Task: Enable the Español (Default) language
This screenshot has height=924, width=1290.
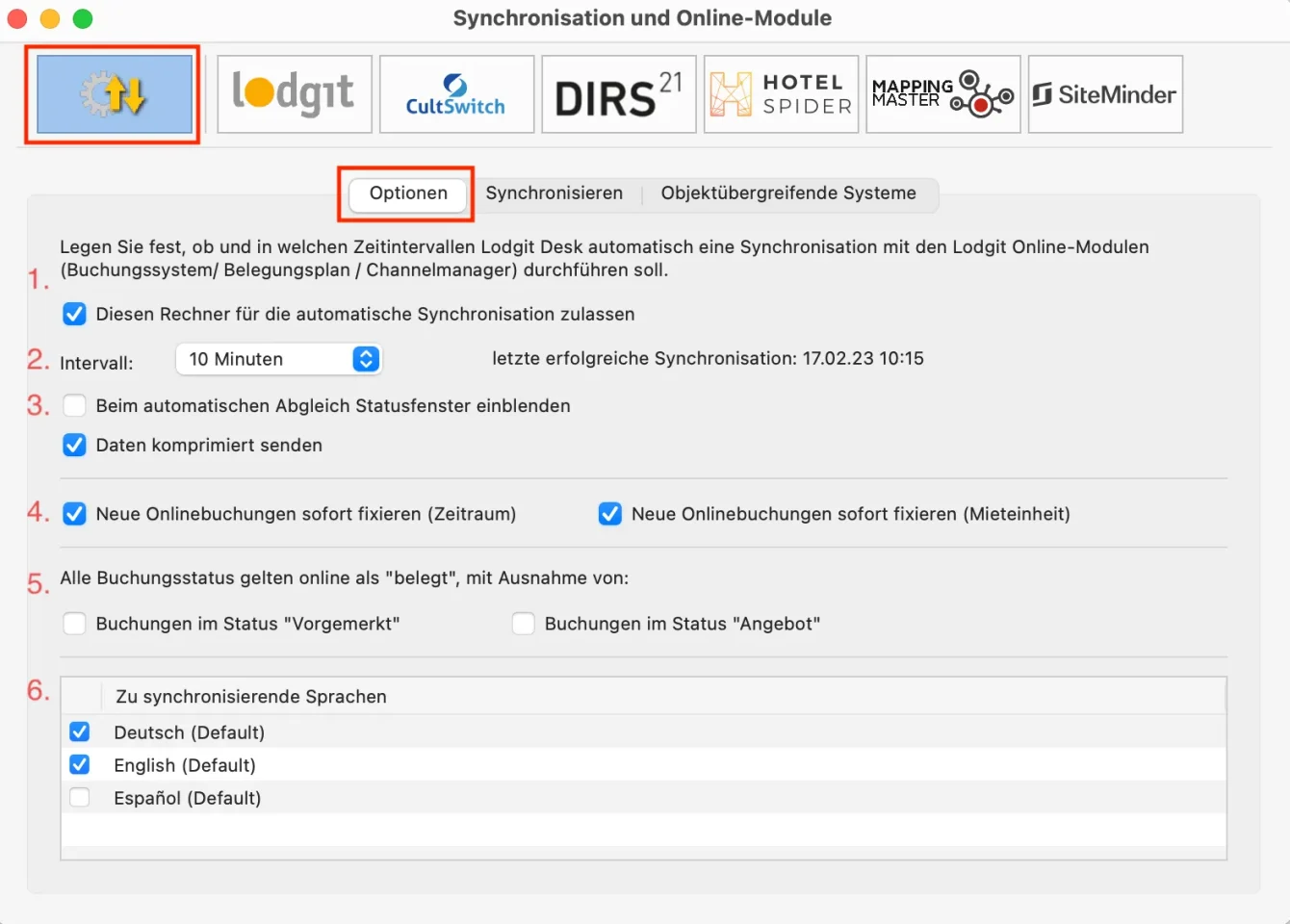Action: tap(80, 798)
